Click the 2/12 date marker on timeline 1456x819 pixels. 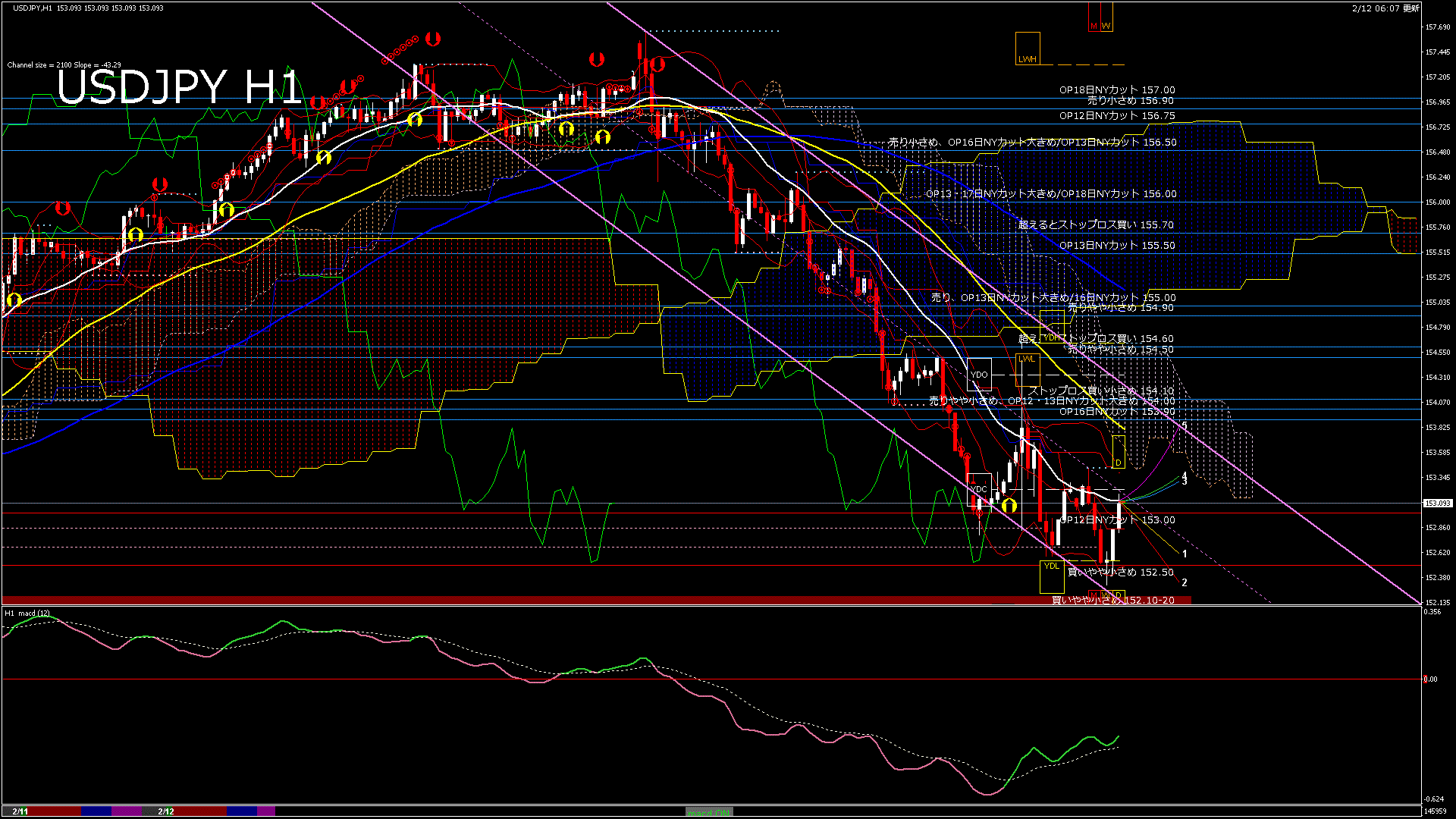tap(166, 811)
